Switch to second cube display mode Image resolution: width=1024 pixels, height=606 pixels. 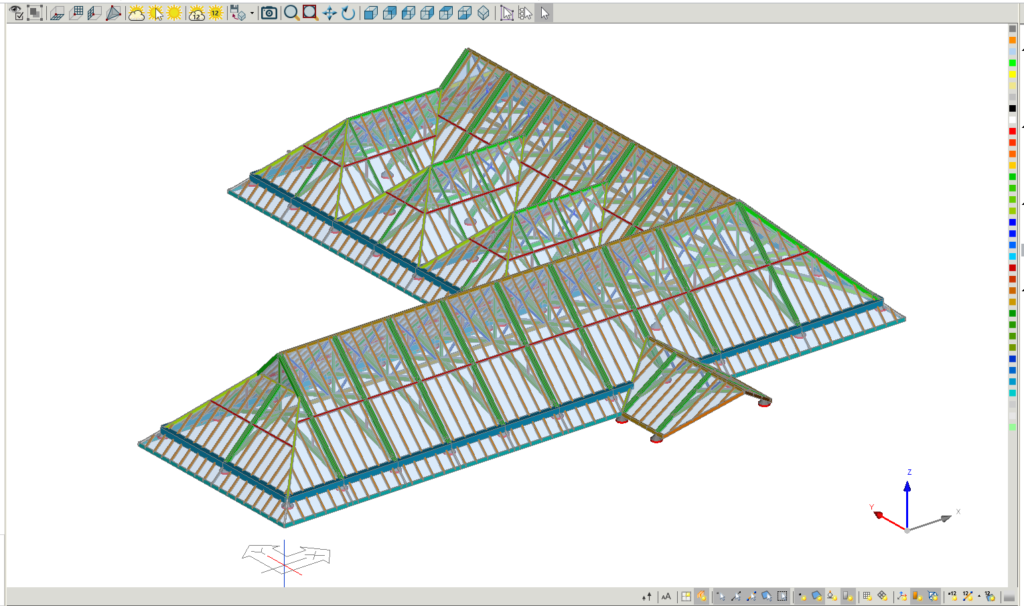click(389, 13)
